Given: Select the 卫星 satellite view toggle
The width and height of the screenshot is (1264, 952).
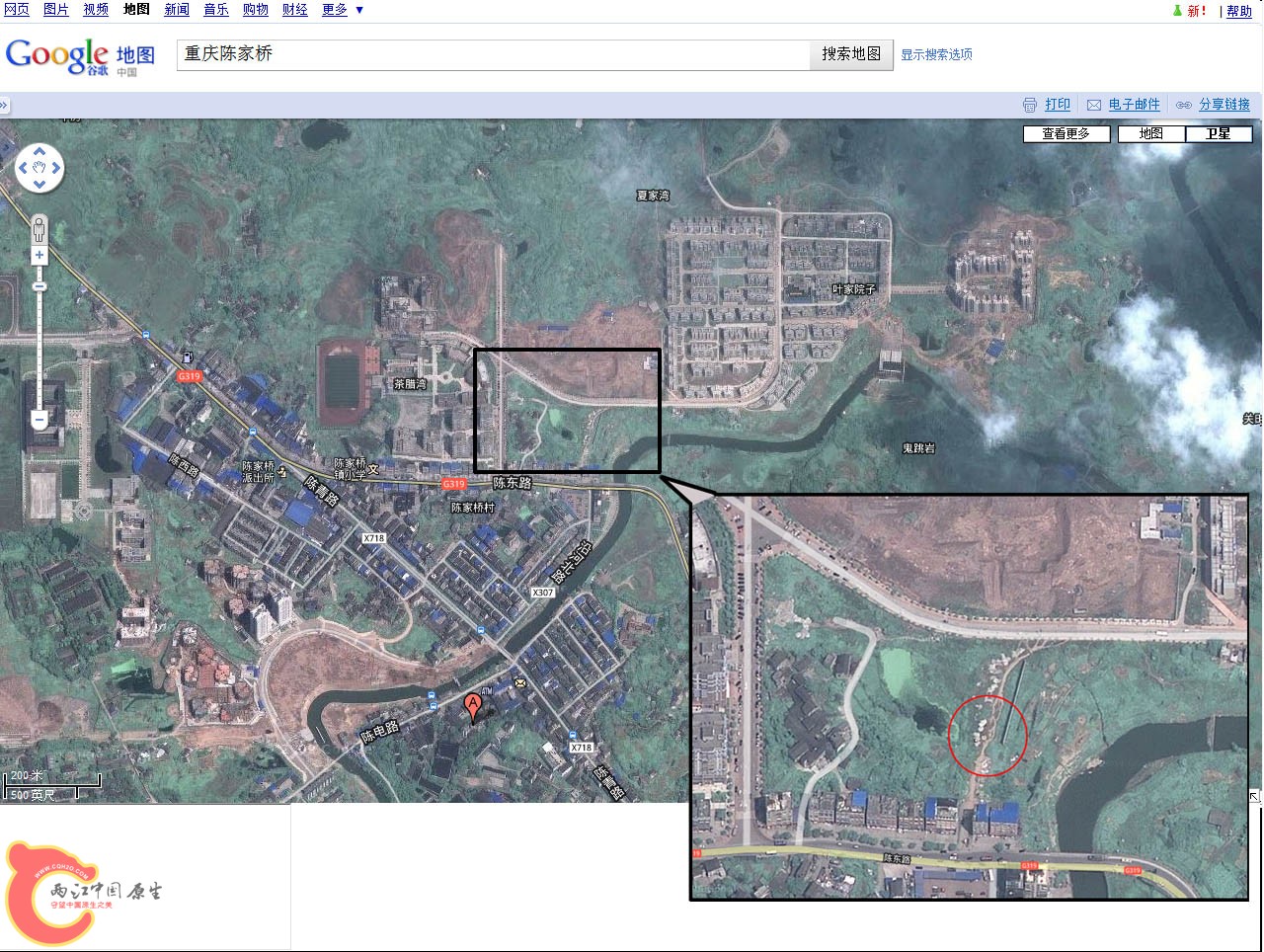Looking at the screenshot, I should (1219, 133).
